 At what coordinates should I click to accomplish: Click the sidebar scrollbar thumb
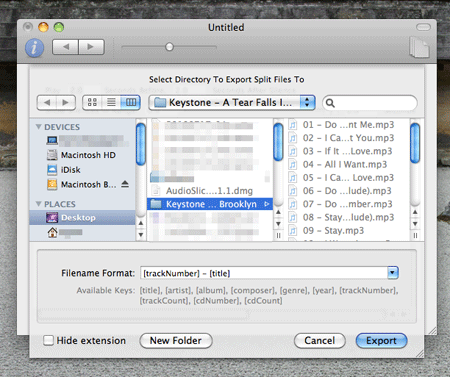[141, 144]
